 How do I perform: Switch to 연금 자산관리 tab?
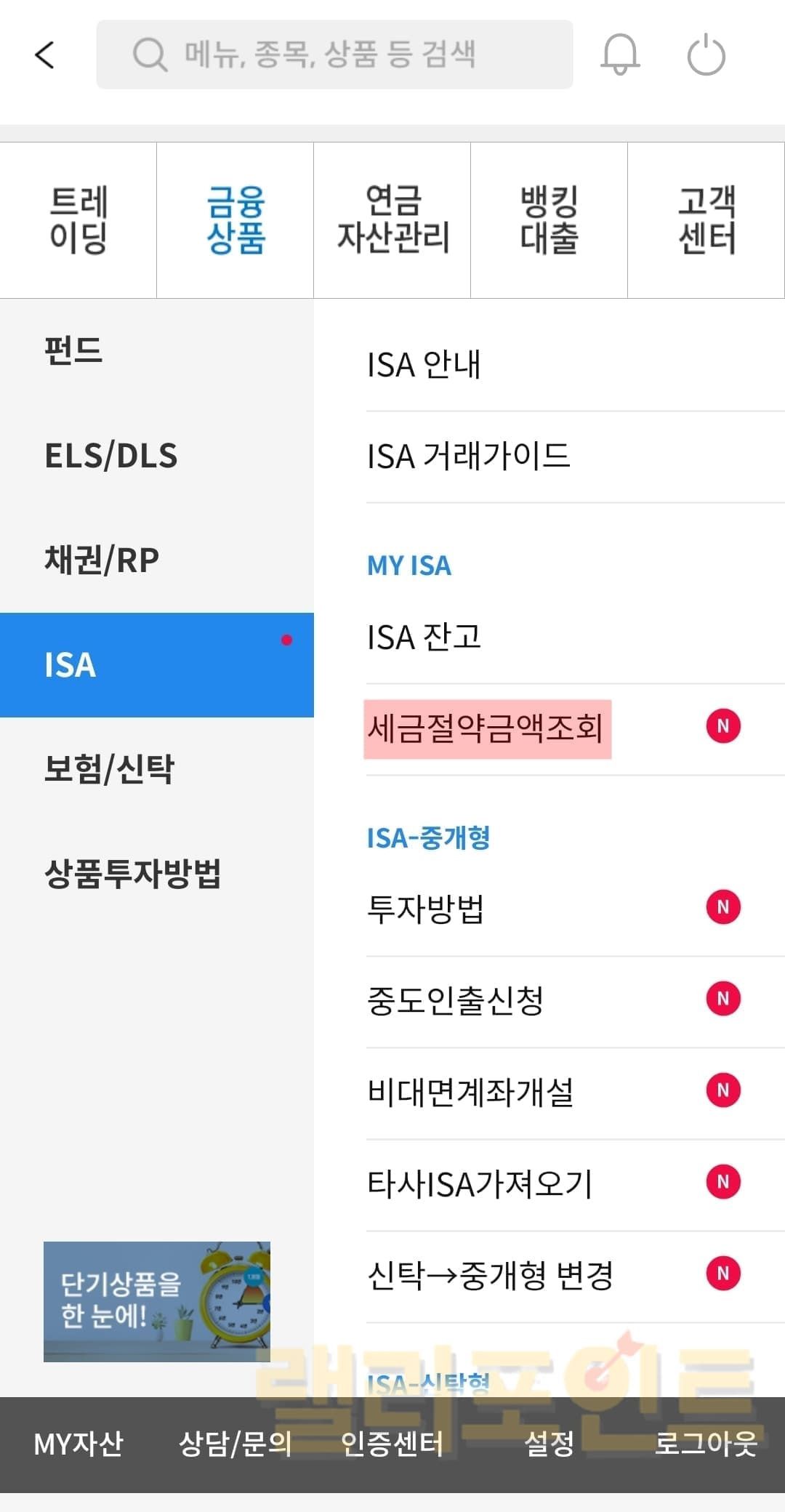point(392,220)
